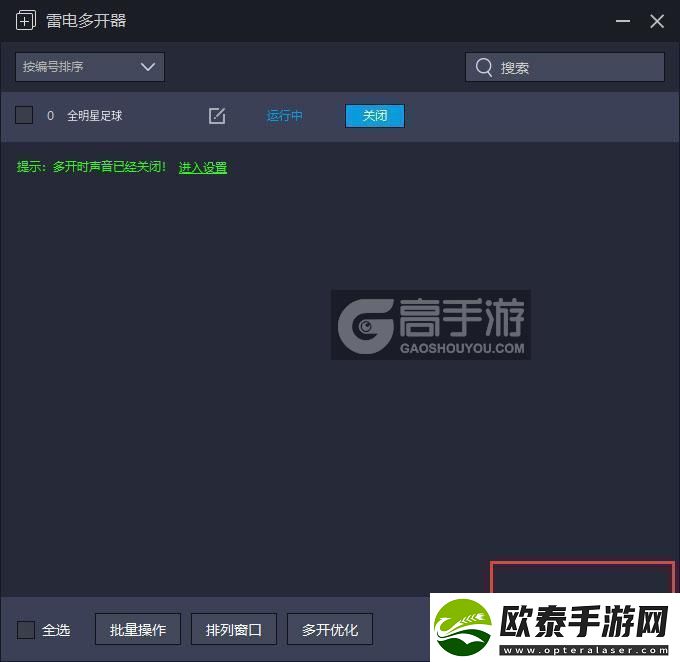Click the 雷电多开器 app logo icon
680x662 pixels.
point(26,20)
